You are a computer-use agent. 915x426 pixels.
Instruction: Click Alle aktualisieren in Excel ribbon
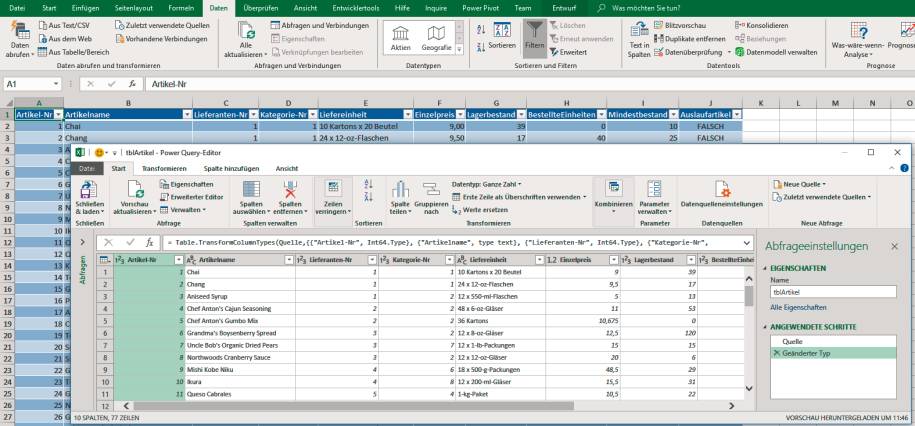pos(246,40)
